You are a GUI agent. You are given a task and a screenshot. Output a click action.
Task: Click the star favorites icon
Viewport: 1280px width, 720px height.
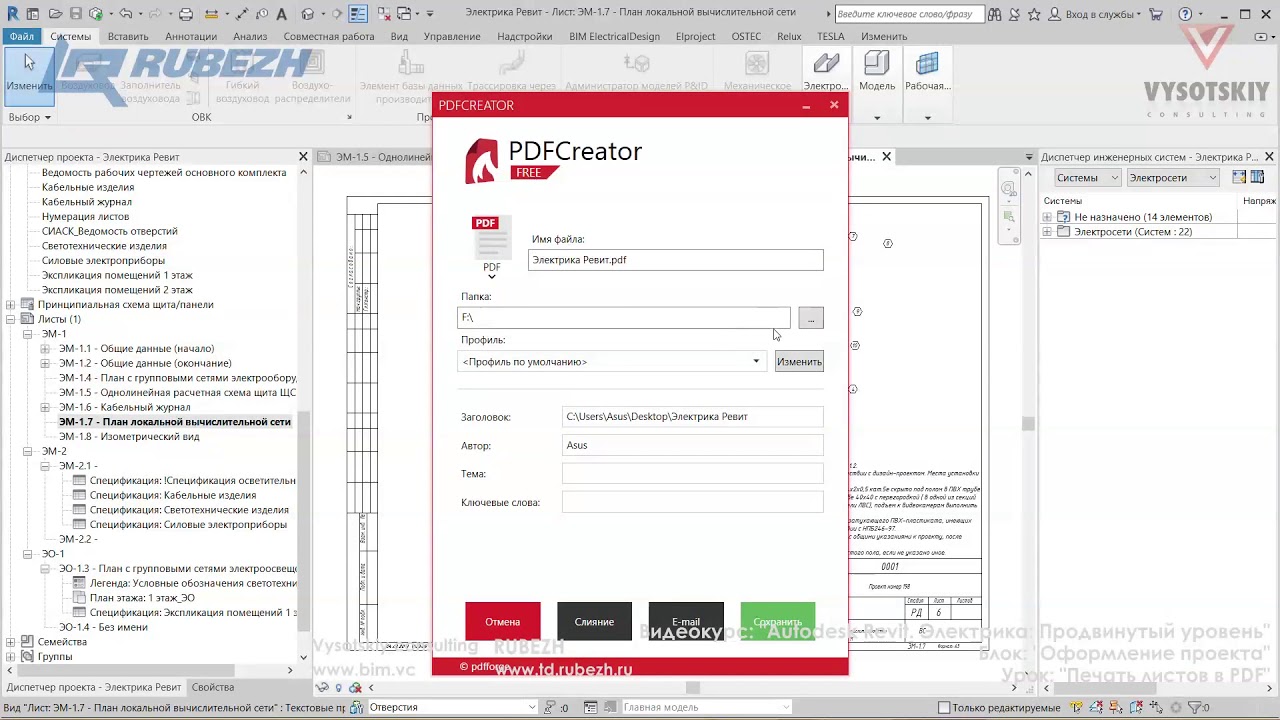click(1034, 14)
